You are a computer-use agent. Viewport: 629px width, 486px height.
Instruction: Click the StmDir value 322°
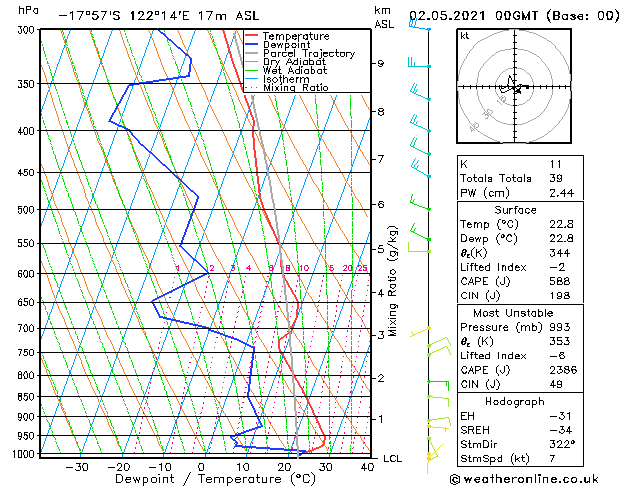(x=562, y=444)
